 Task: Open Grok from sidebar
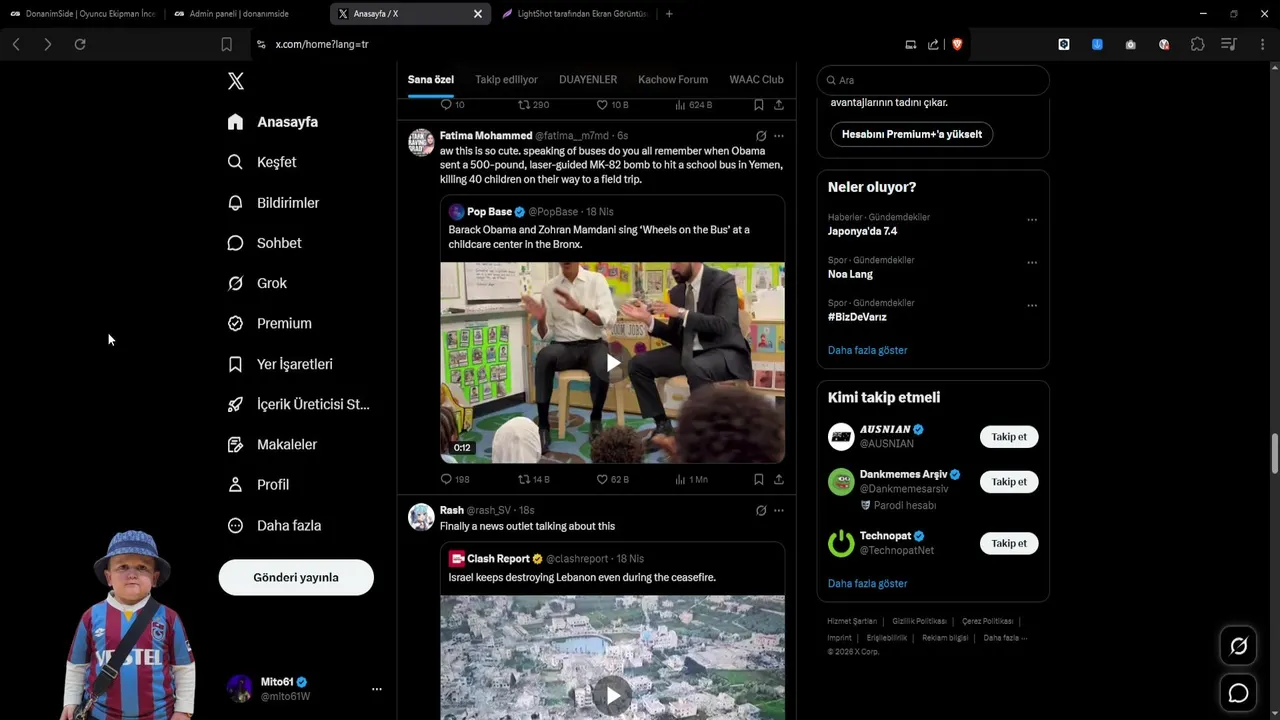coord(257,283)
